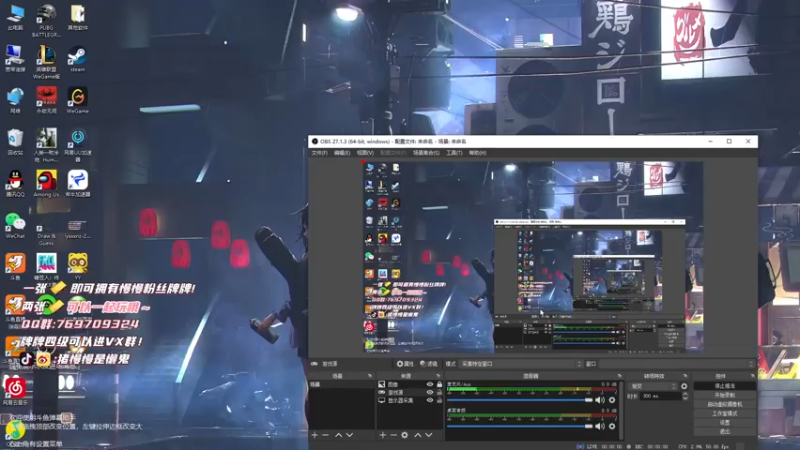This screenshot has width=800, height=450.
Task: Open the Steam desktop shortcut
Action: (x=77, y=59)
